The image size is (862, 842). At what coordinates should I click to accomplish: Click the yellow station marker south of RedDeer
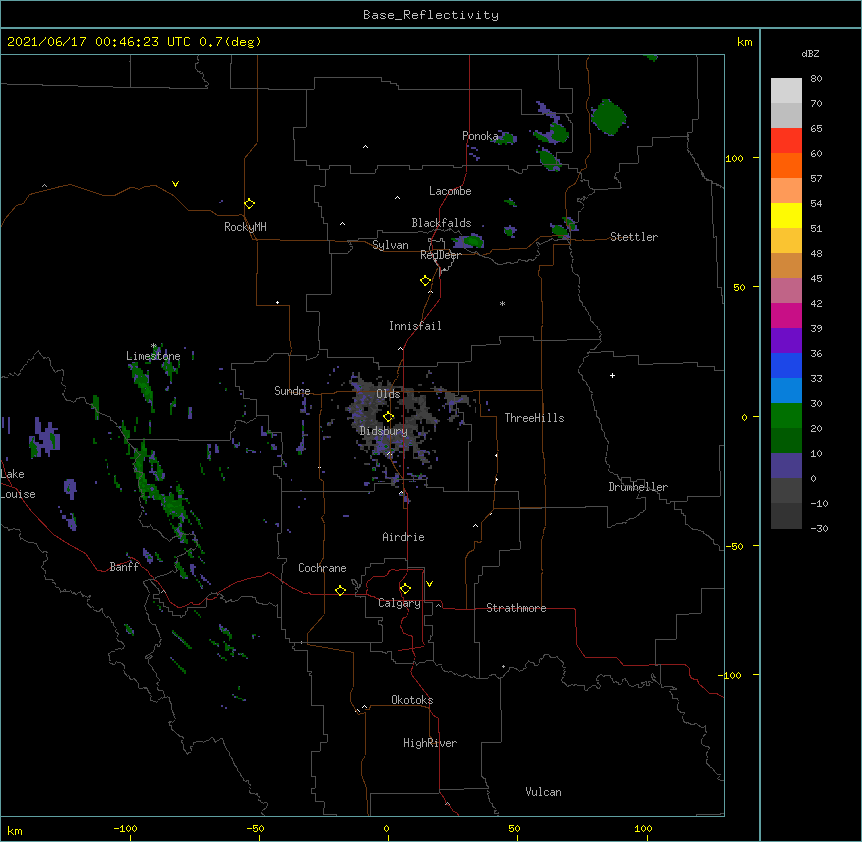425,281
